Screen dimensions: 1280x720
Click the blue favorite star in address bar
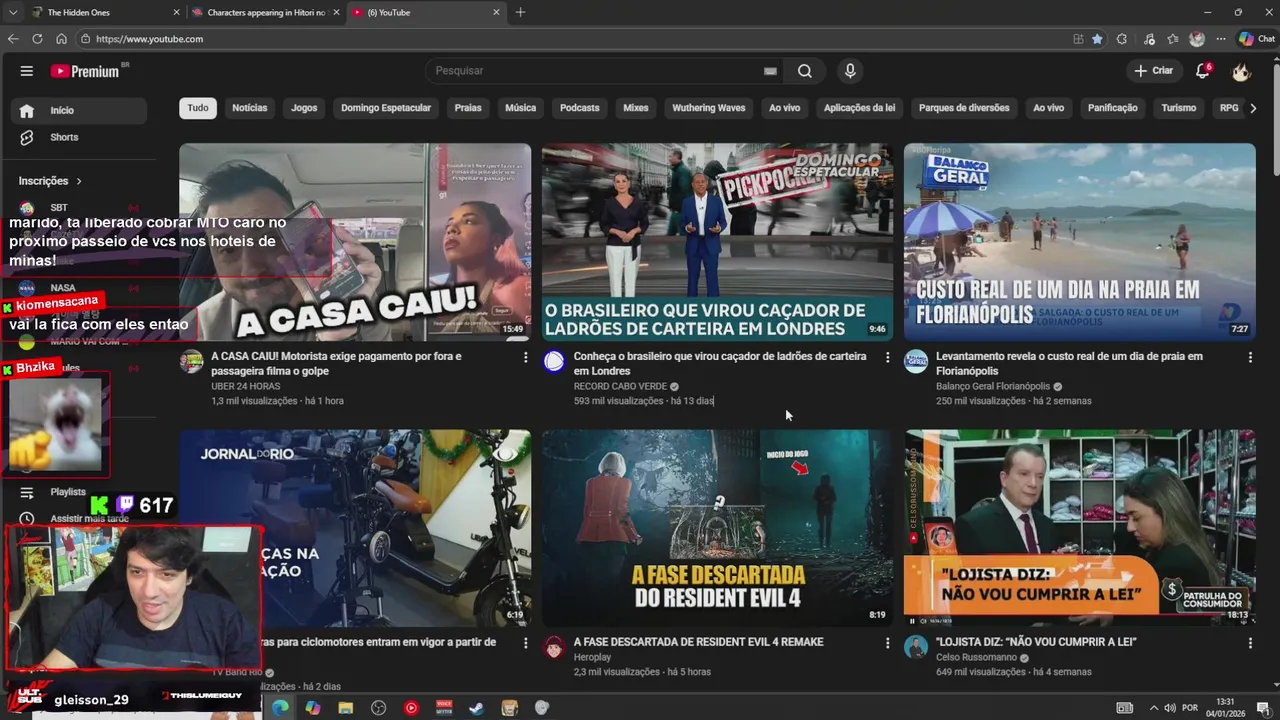(x=1097, y=39)
